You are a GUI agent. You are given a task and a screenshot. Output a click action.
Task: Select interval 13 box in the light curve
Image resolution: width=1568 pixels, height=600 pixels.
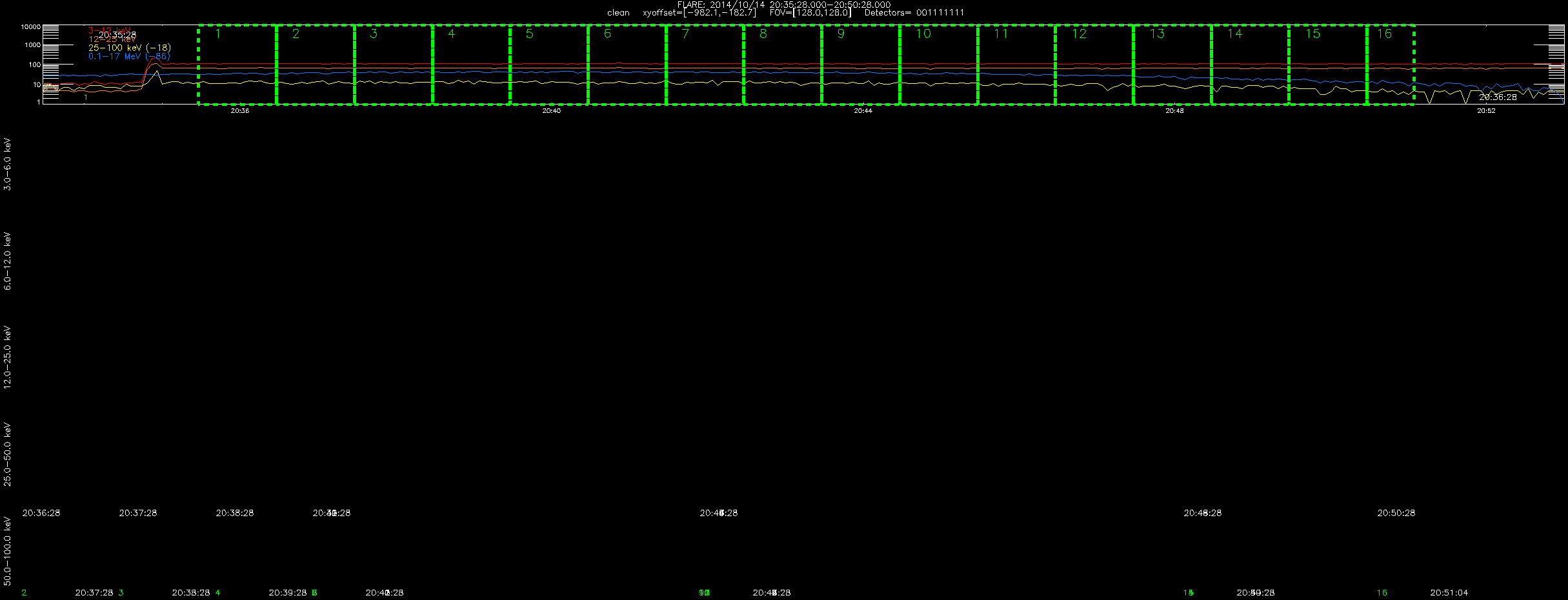click(1172, 65)
